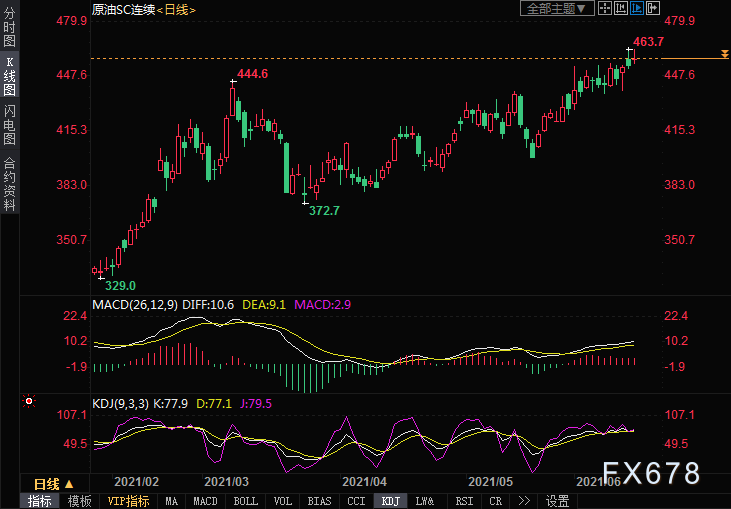This screenshot has height=509, width=731.
Task: Click the D:77.1 value
Action: pos(214,404)
